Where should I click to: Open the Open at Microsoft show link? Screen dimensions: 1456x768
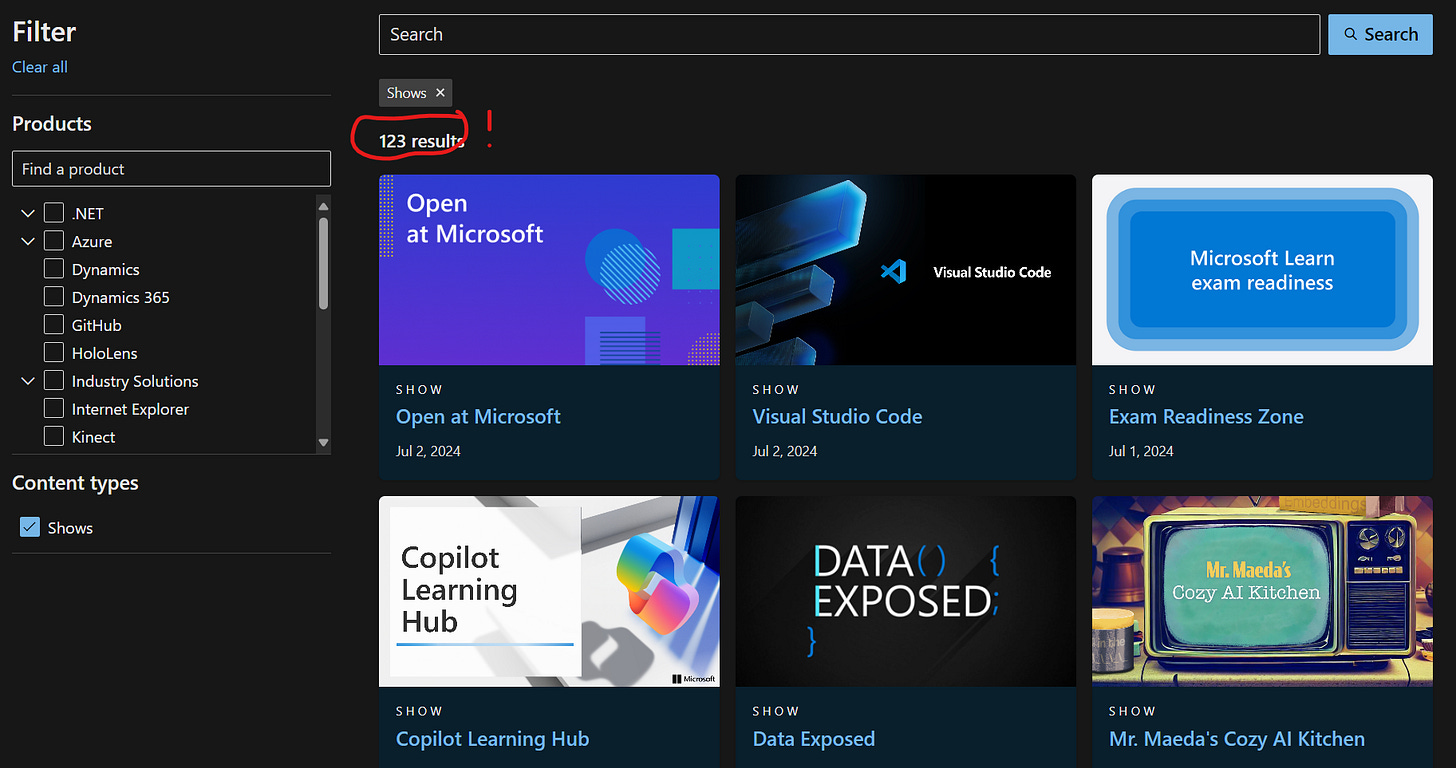(x=478, y=417)
